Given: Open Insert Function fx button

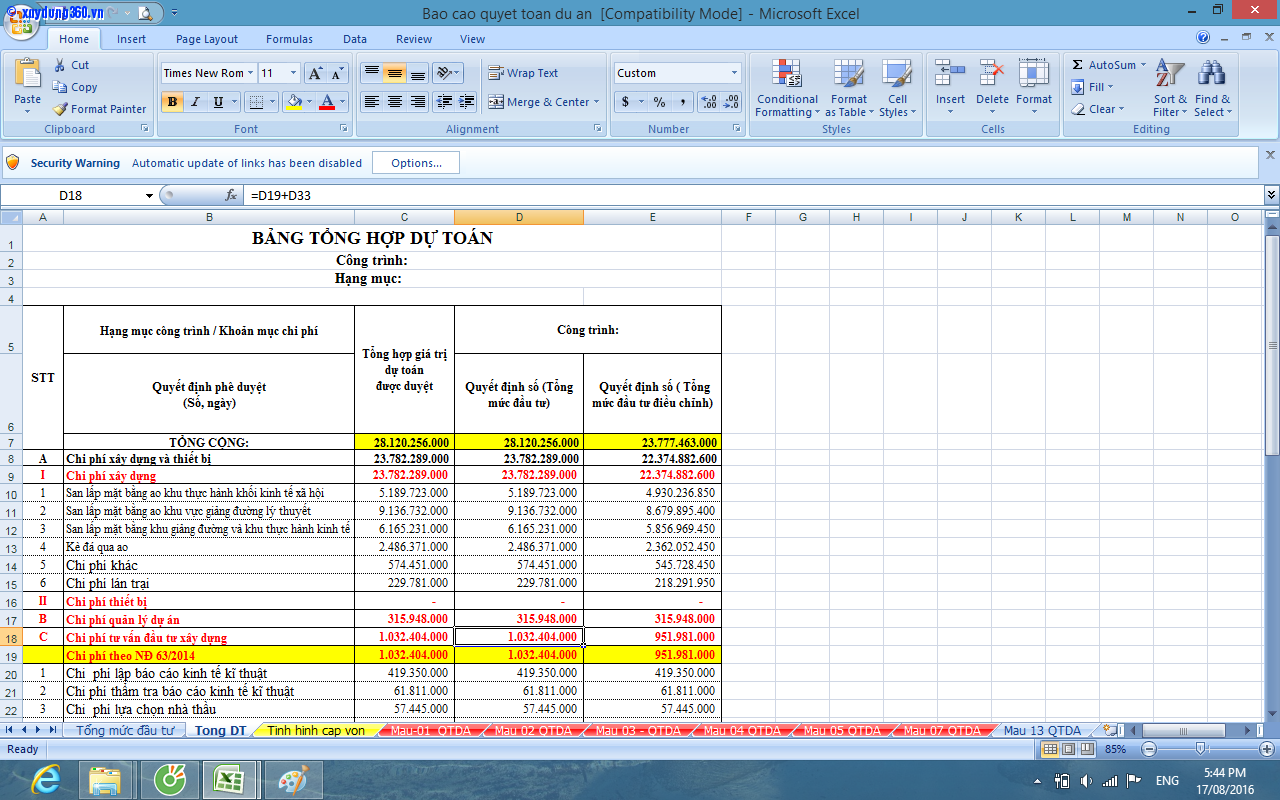Looking at the screenshot, I should pyautogui.click(x=231, y=195).
